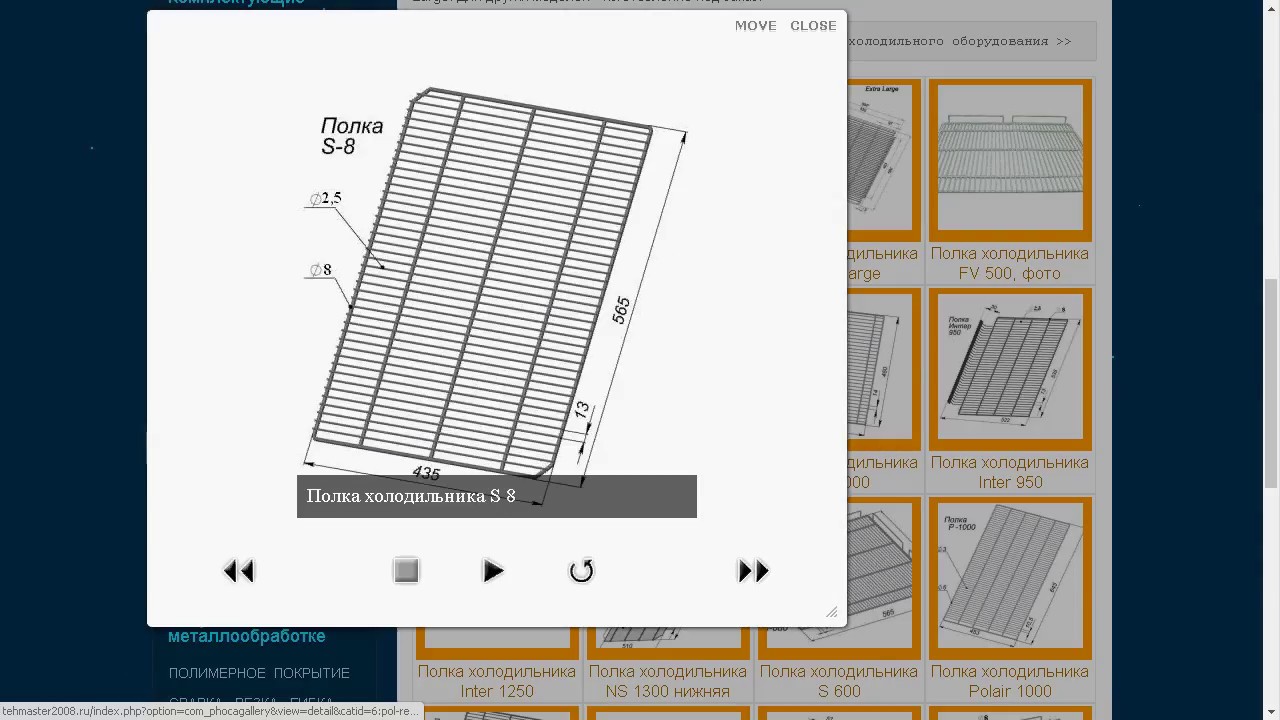Start slideshow with the play button
Screen dimensions: 1280x720
pyautogui.click(x=493, y=571)
